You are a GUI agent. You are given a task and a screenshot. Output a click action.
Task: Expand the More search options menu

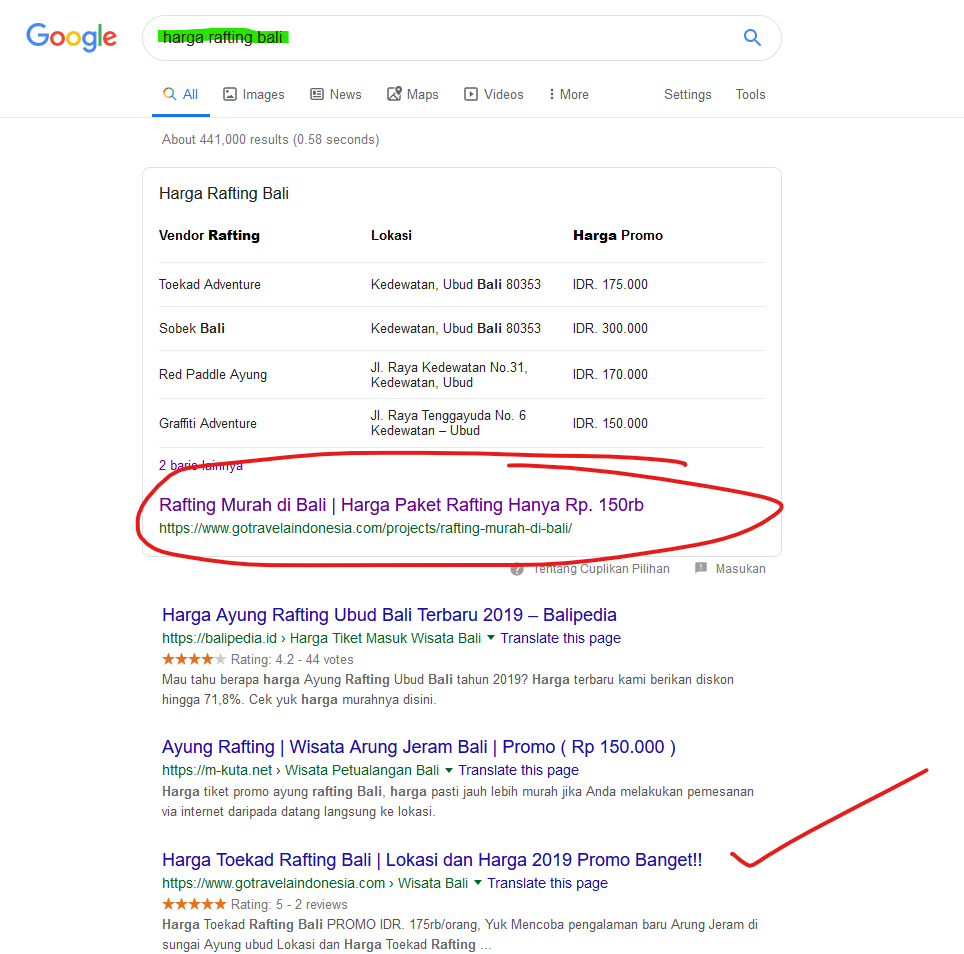click(x=569, y=94)
